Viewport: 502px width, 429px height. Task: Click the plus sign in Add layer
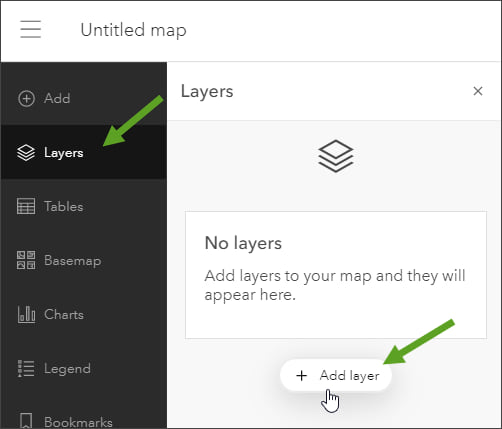pos(301,376)
